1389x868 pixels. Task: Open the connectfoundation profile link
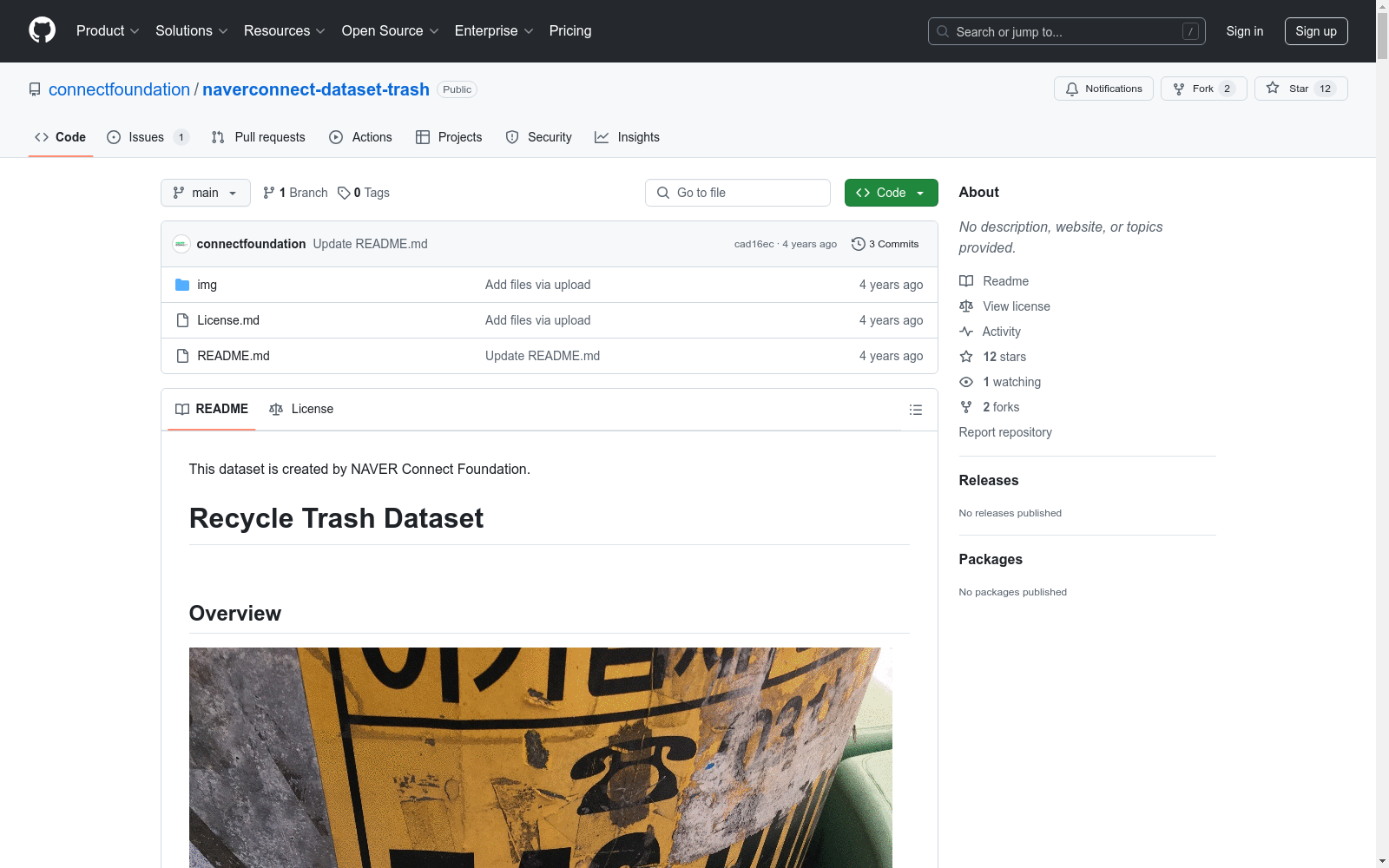coord(120,89)
